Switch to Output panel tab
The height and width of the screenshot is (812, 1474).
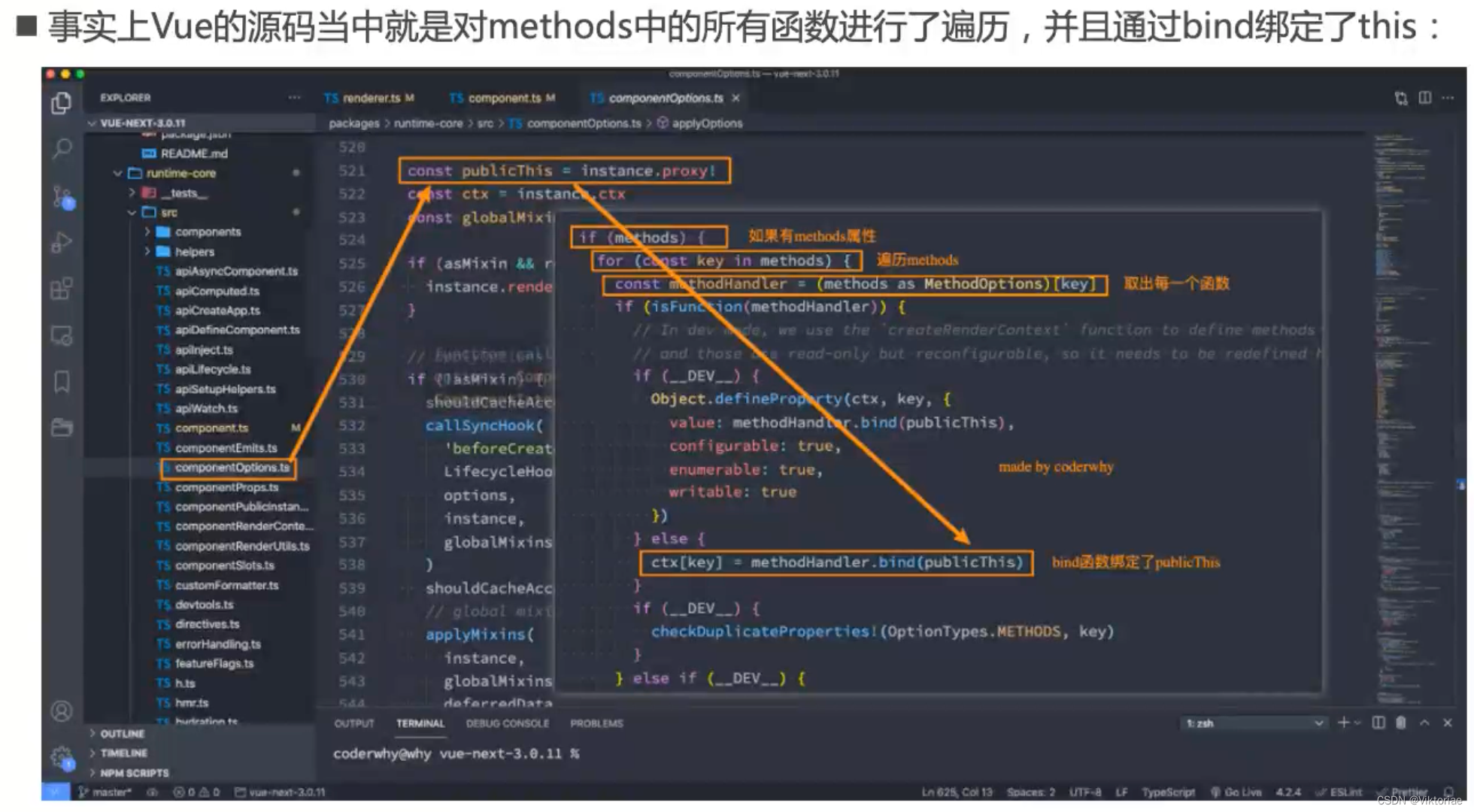point(354,723)
